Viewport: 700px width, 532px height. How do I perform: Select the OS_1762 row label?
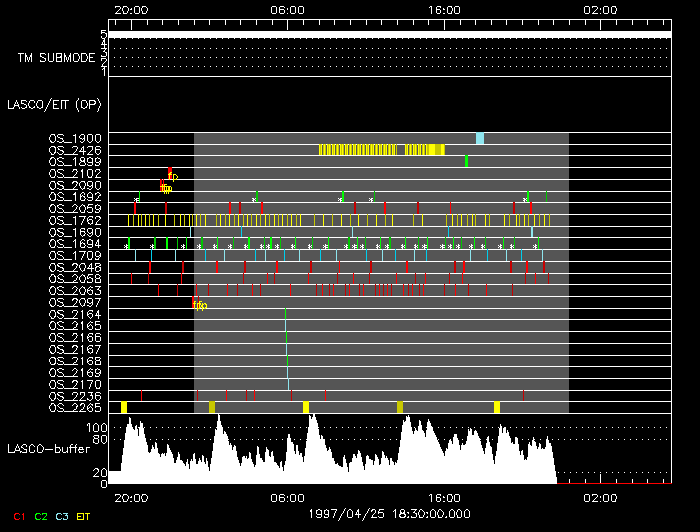[x=75, y=220]
